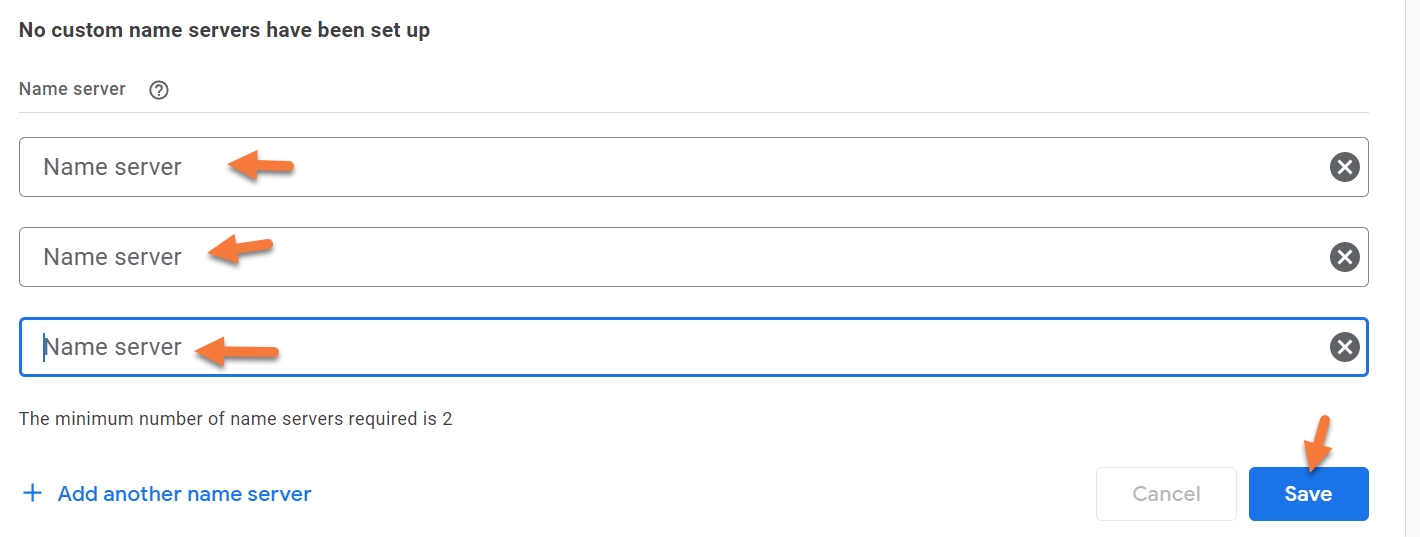The image size is (1420, 537).
Task: Click the orange arrow in the first field
Action: point(260,166)
